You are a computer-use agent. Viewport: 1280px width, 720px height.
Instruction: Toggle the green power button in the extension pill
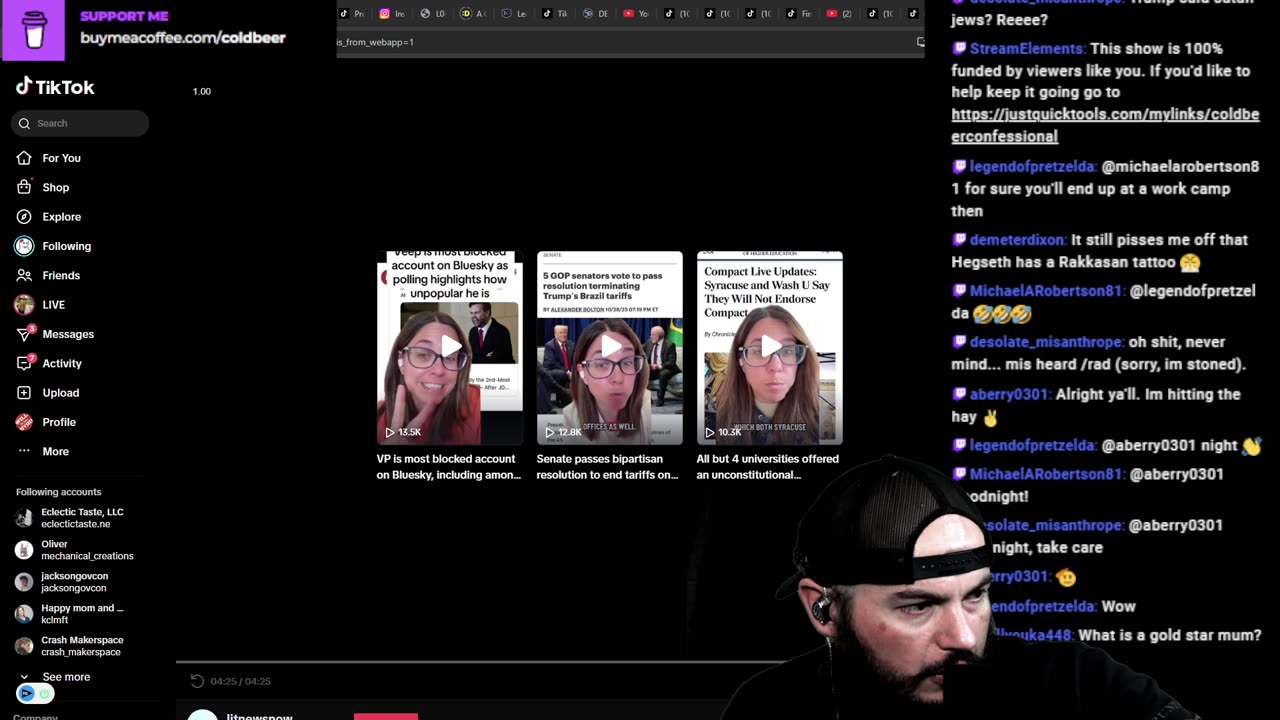pos(44,694)
